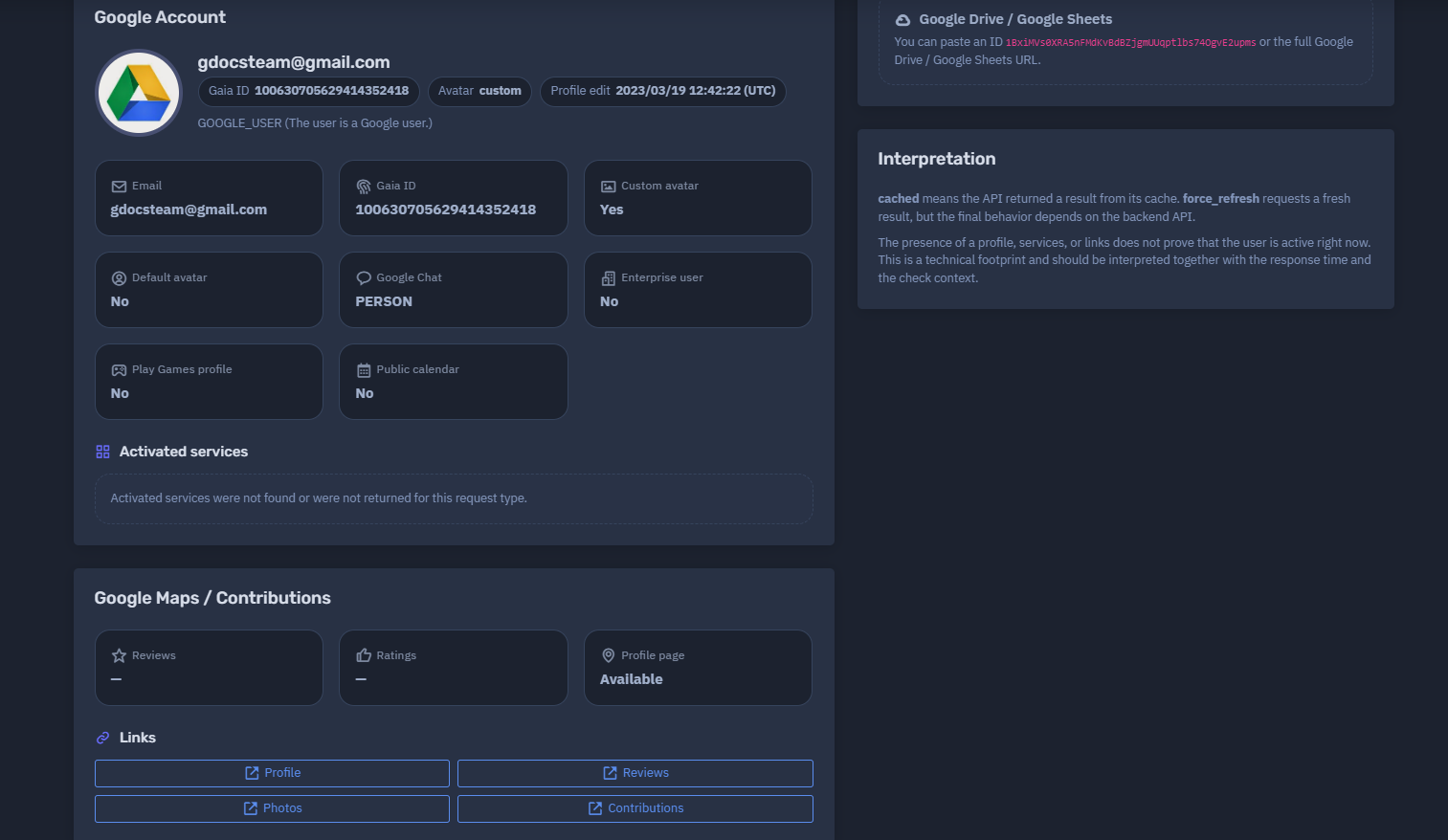Click the email value in the Email card
The image size is (1448, 840).
click(189, 210)
